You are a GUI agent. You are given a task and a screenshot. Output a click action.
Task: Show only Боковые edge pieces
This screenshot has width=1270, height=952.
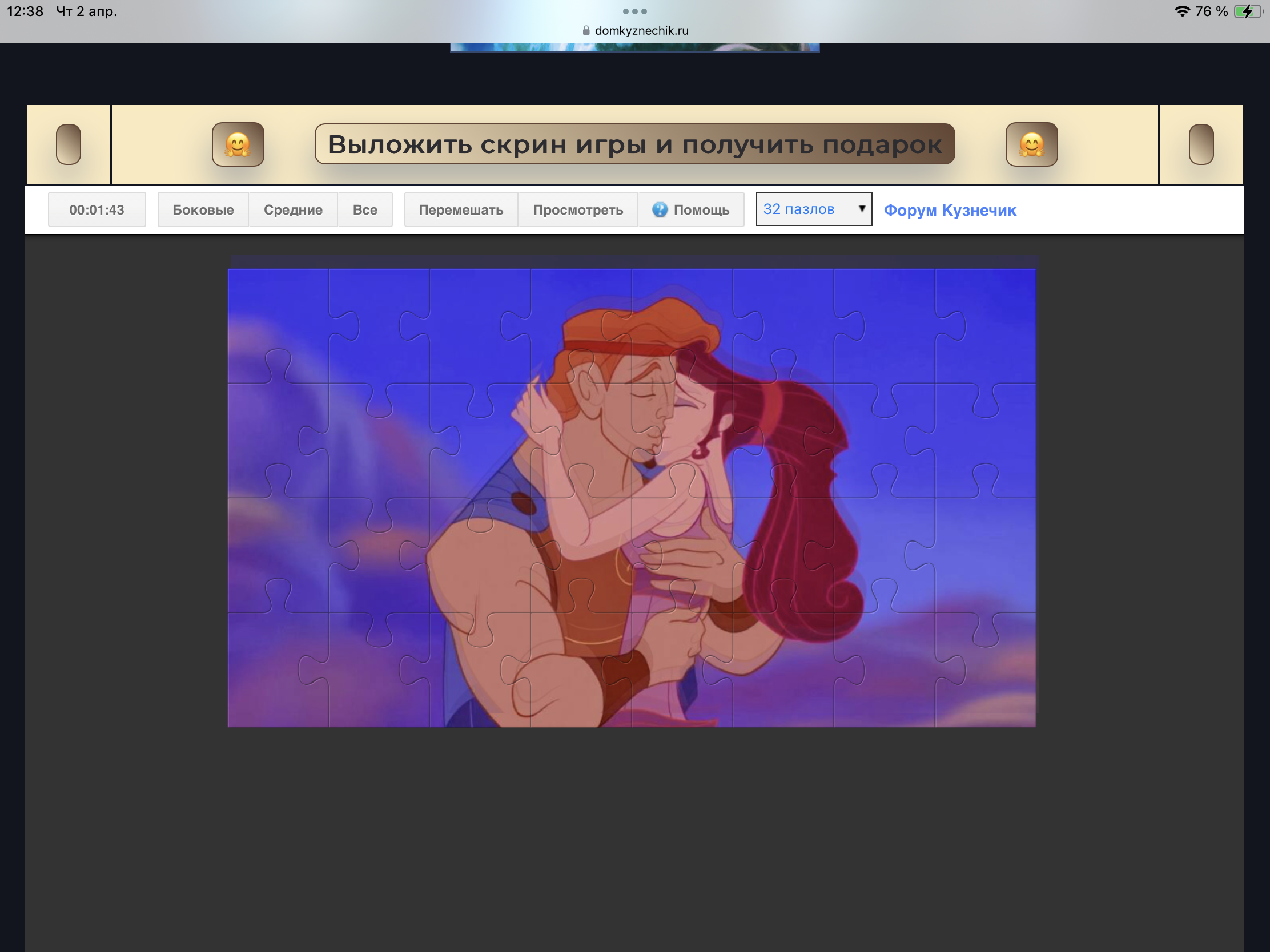click(203, 209)
